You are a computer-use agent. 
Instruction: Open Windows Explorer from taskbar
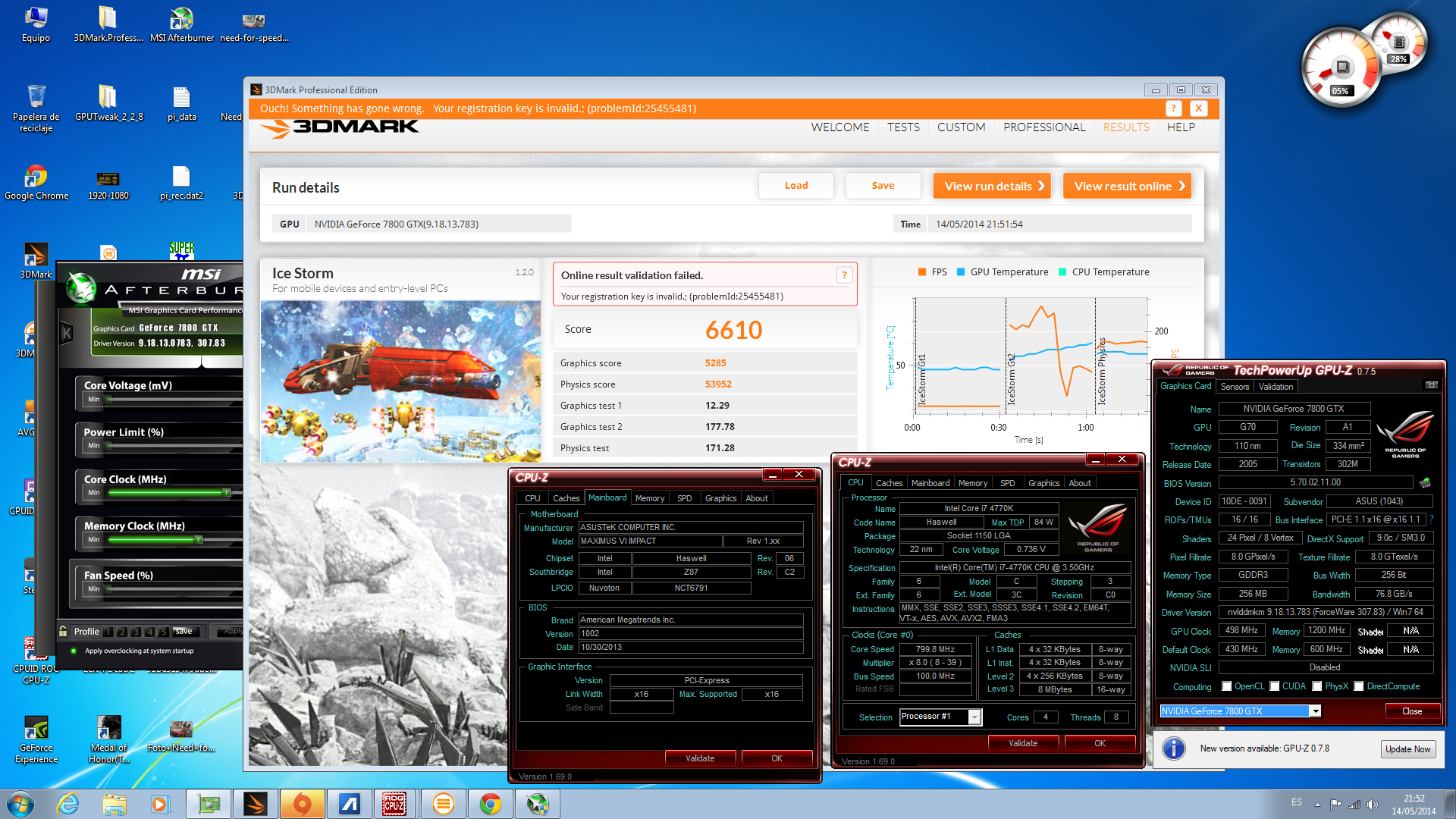pos(114,804)
